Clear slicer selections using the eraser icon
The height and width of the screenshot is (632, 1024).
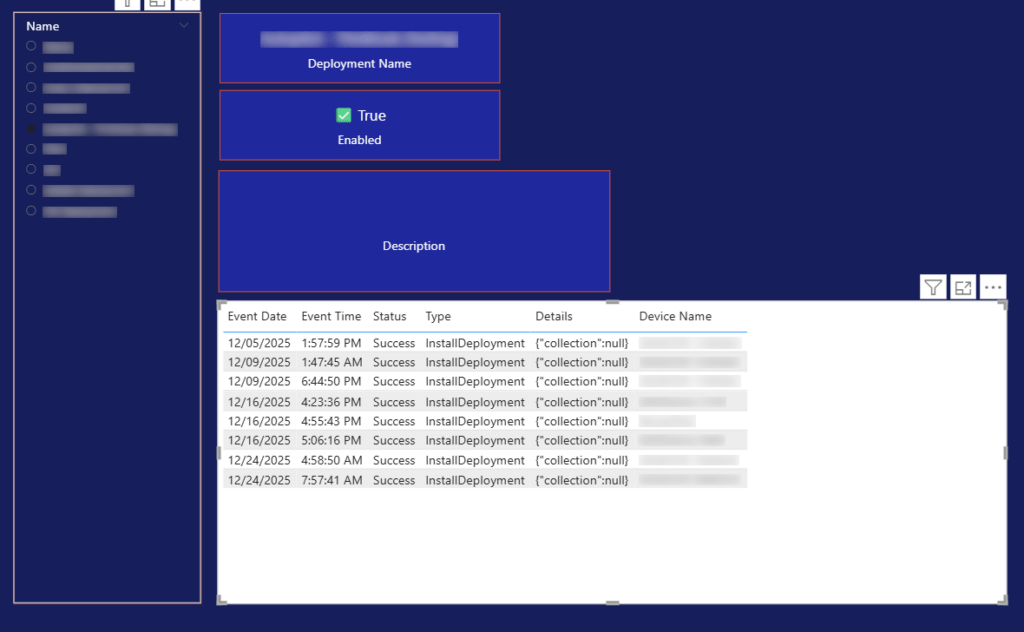pyautogui.click(x=127, y=4)
